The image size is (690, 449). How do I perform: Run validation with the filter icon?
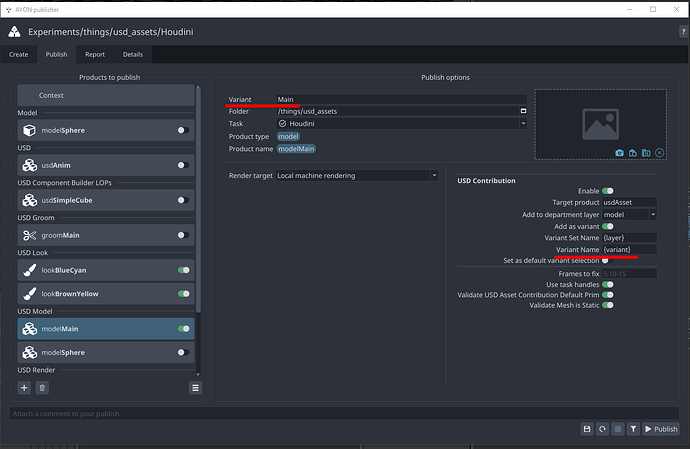pos(633,429)
